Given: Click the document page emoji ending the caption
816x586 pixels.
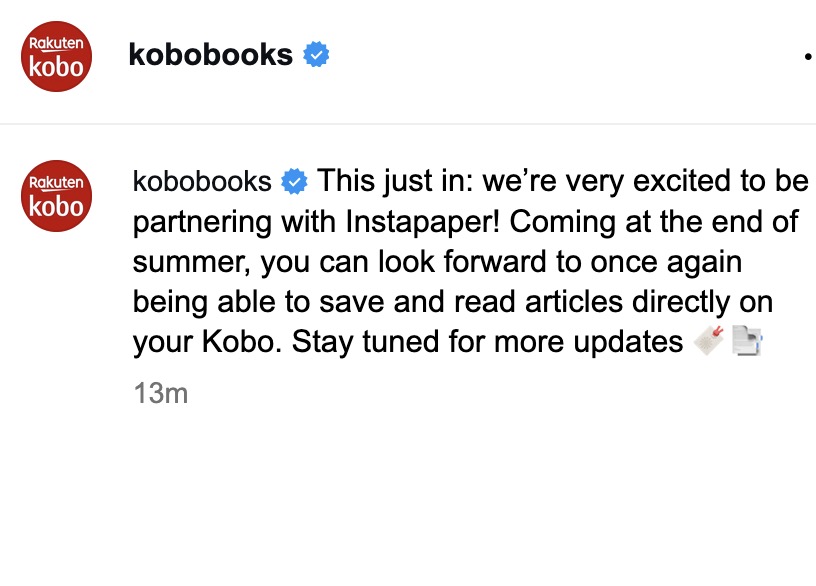Looking at the screenshot, I should [x=748, y=341].
